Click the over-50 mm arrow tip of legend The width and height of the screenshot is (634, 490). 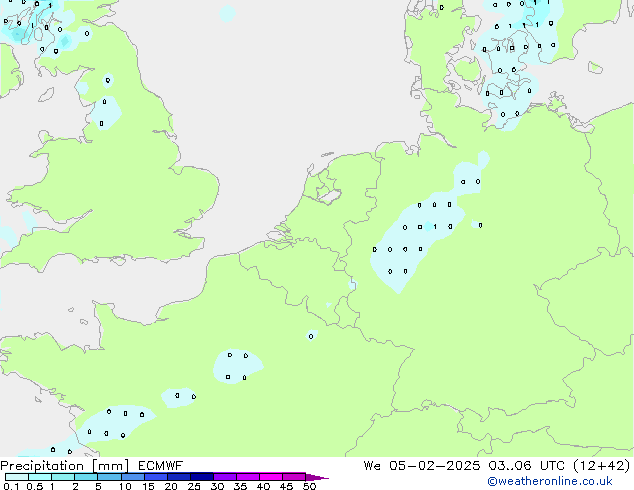tap(317, 477)
